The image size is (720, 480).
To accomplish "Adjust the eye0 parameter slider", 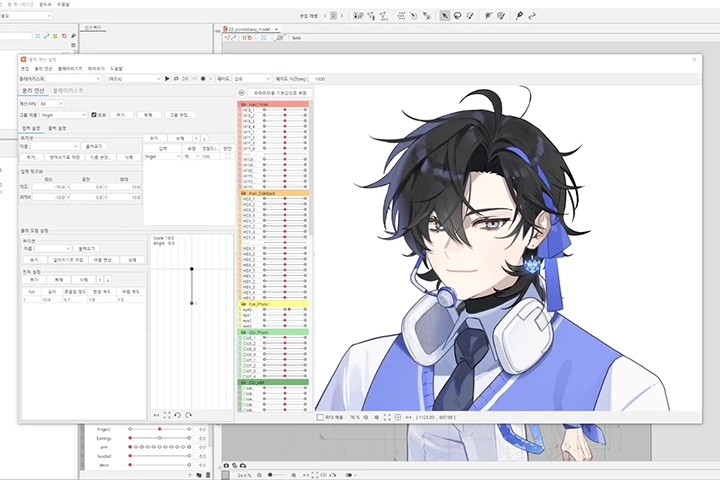I will [285, 310].
